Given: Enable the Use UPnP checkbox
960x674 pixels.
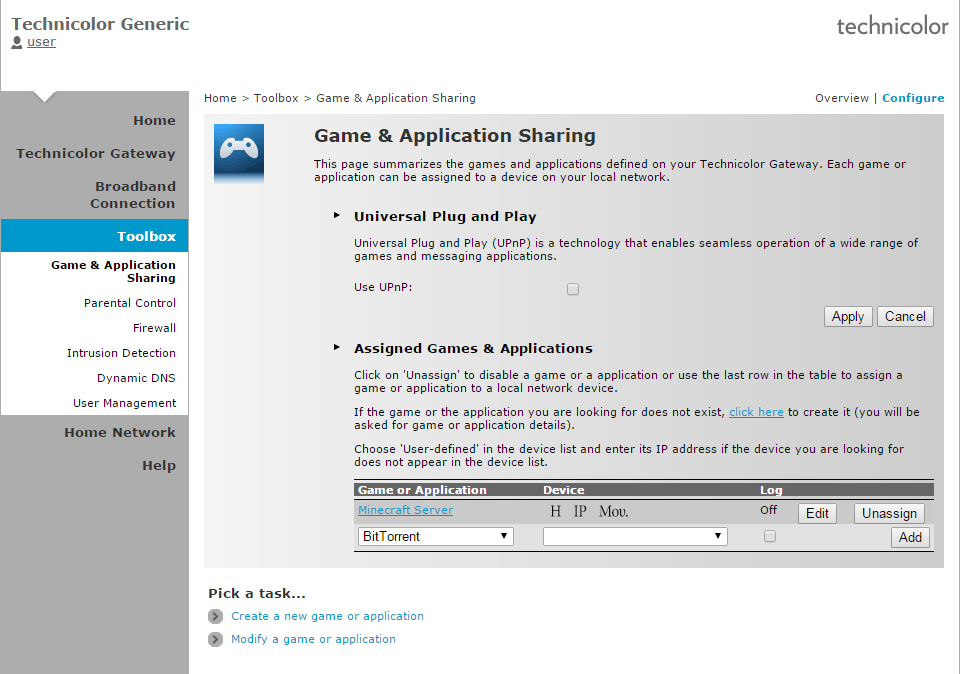Looking at the screenshot, I should tap(573, 289).
